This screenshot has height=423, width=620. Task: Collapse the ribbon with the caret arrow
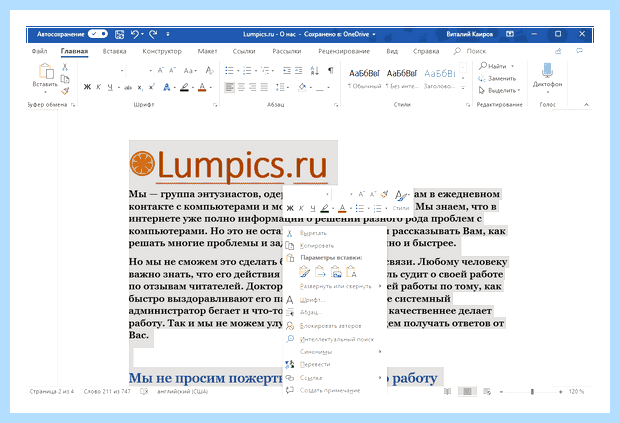point(586,104)
